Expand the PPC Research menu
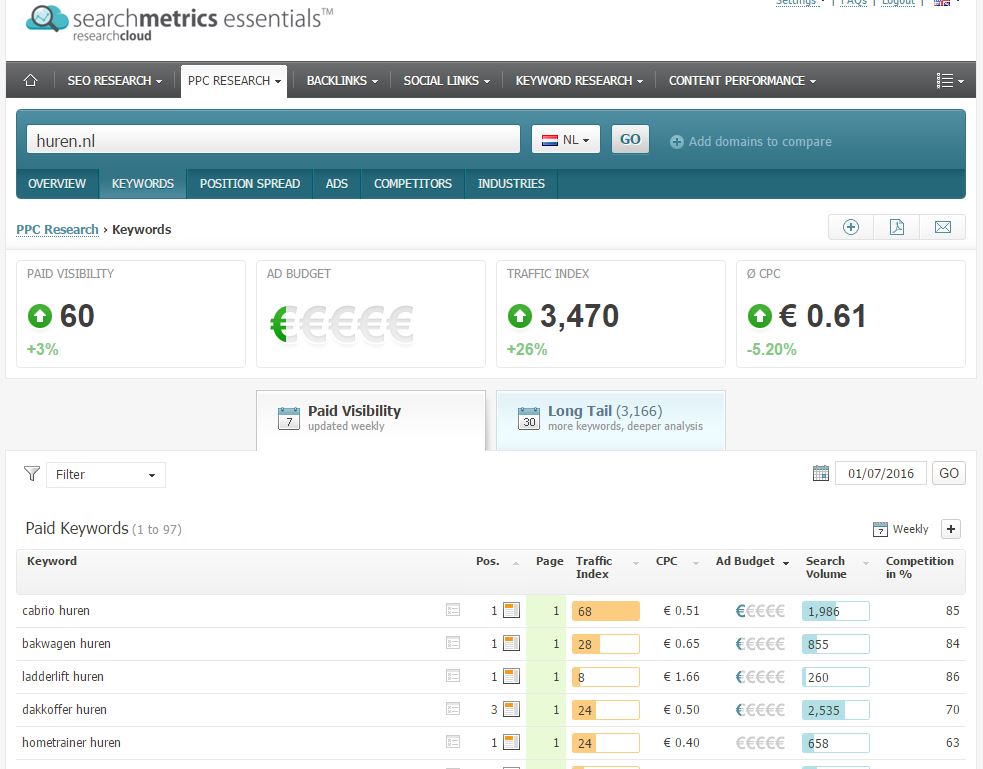The image size is (983, 769). (x=234, y=81)
